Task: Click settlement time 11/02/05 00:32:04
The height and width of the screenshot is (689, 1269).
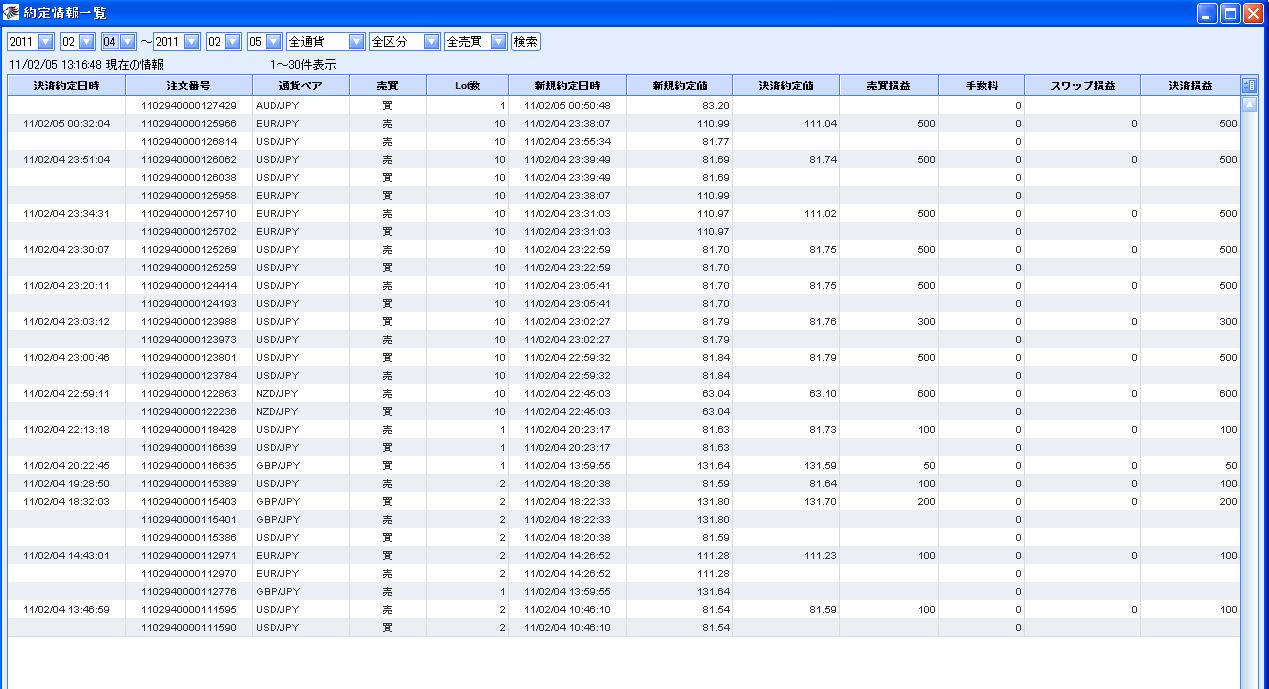Action: click(x=66, y=123)
